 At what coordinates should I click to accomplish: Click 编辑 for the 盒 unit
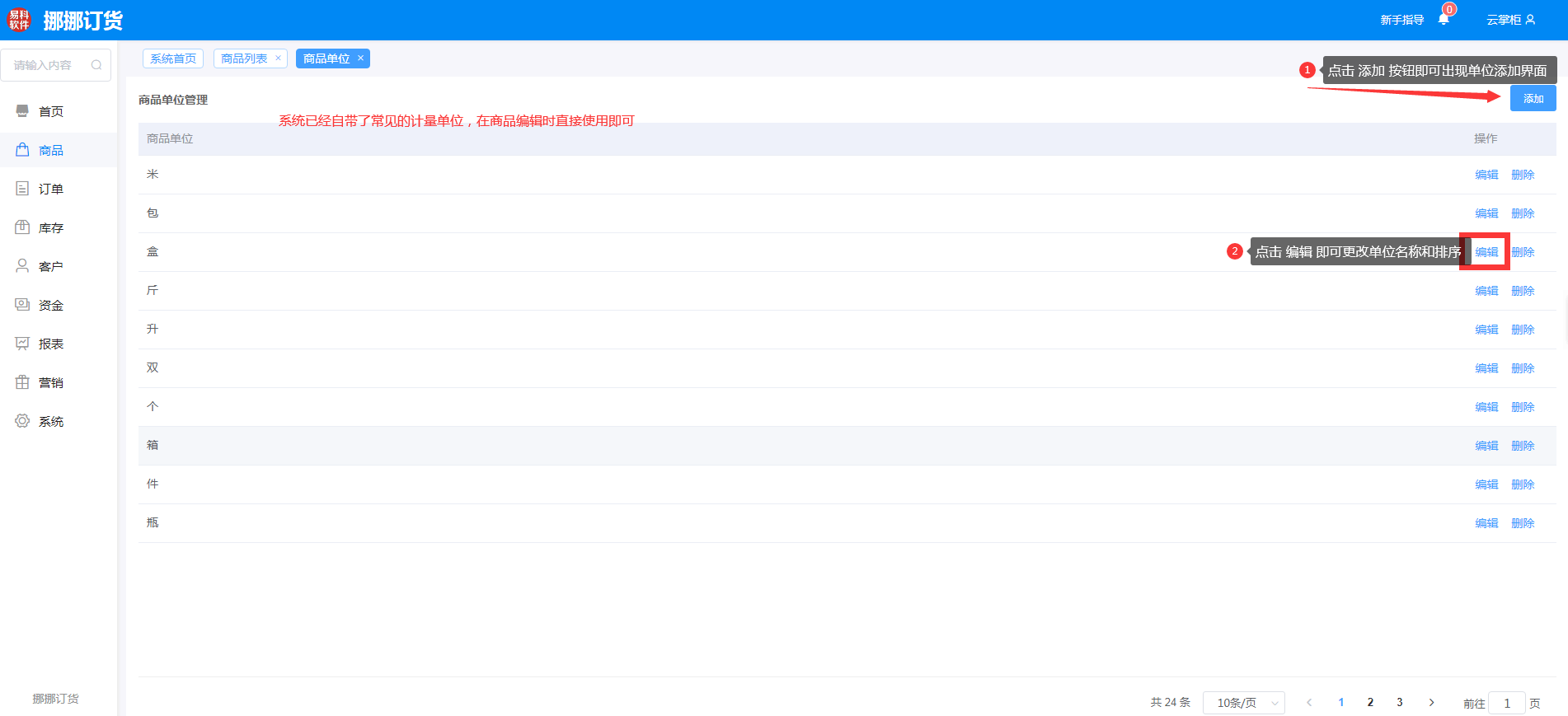coord(1486,252)
